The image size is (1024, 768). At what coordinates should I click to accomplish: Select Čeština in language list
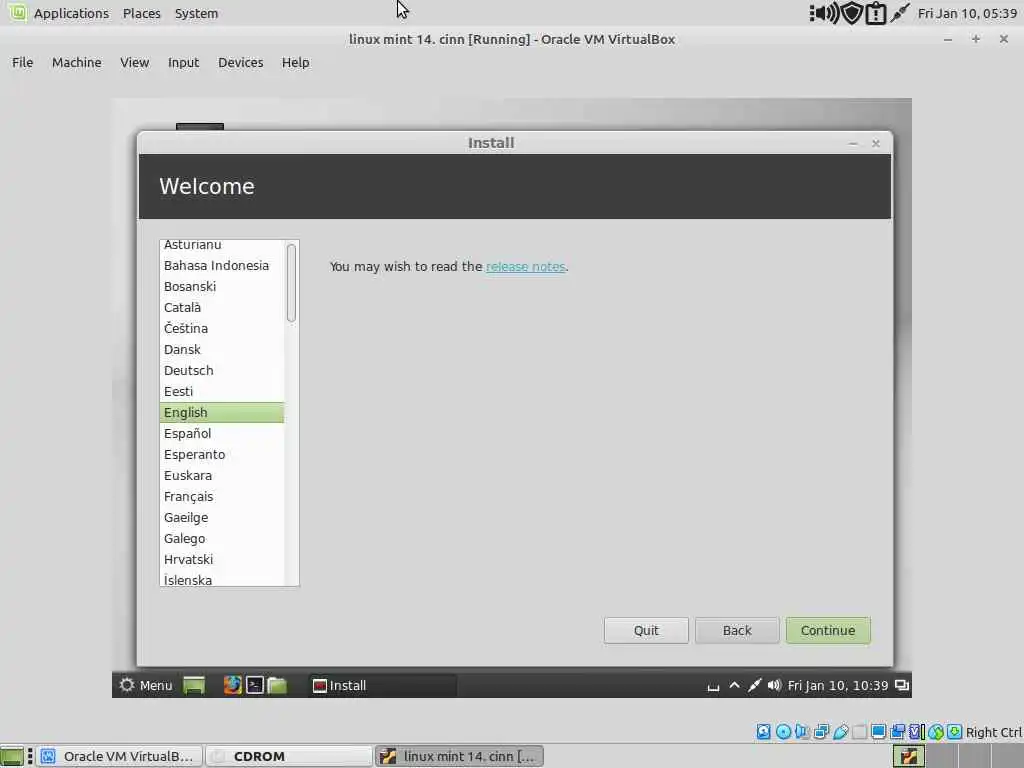pos(222,328)
